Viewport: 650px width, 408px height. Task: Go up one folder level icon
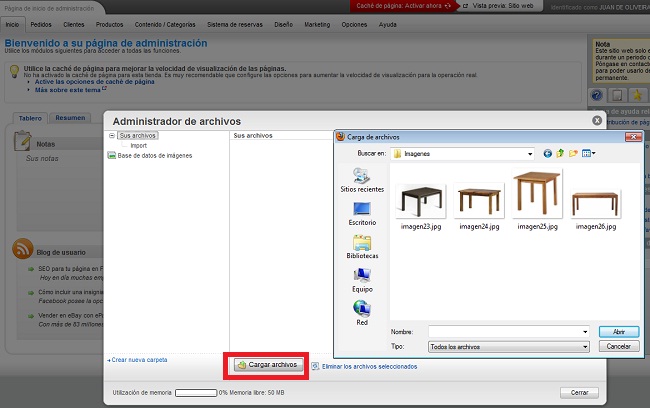pyautogui.click(x=560, y=153)
